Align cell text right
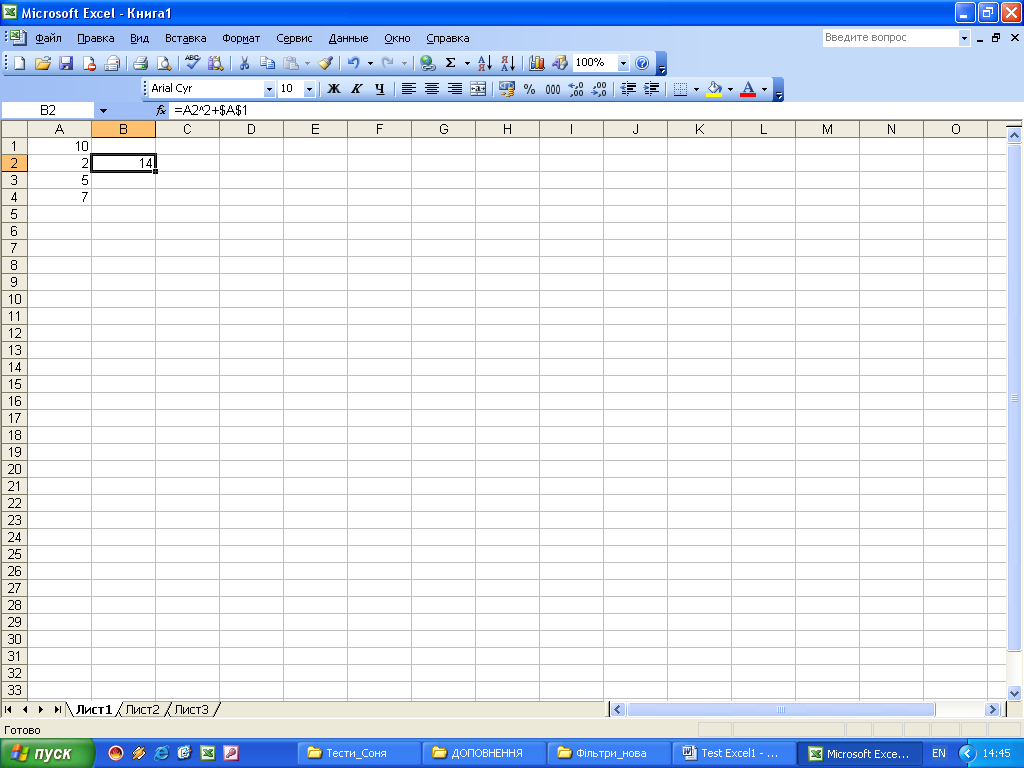The height and width of the screenshot is (768, 1024). pos(455,89)
